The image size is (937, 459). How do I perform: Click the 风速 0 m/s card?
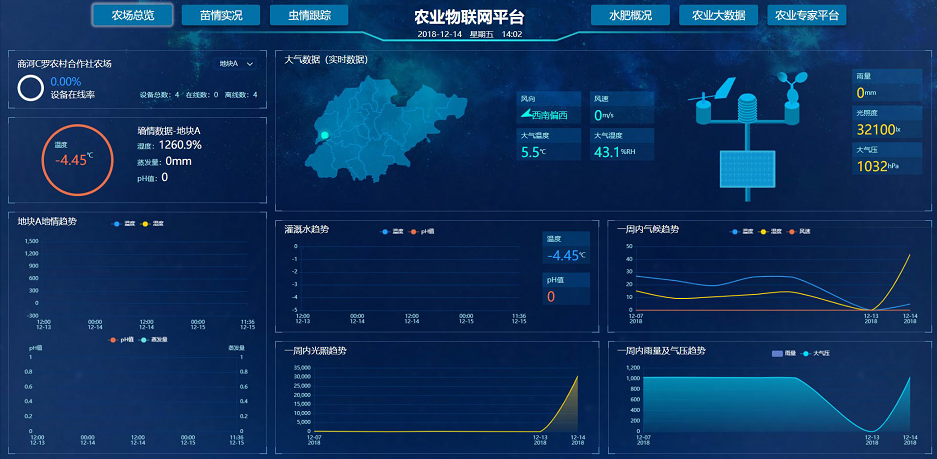pyautogui.click(x=622, y=108)
